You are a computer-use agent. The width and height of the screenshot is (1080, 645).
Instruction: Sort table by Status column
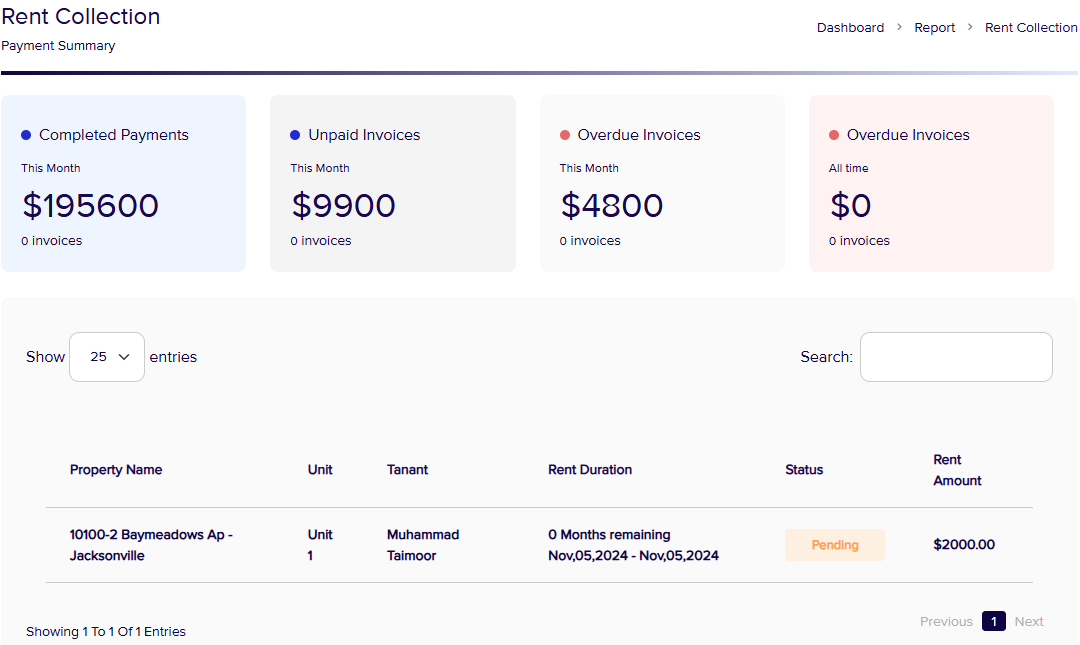coord(804,470)
